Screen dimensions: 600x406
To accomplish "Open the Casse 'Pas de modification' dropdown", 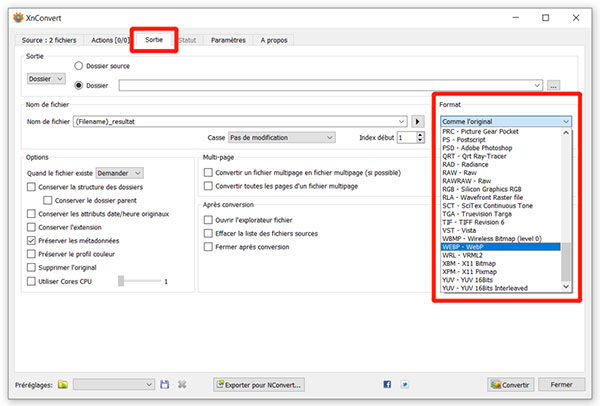I will pos(282,137).
